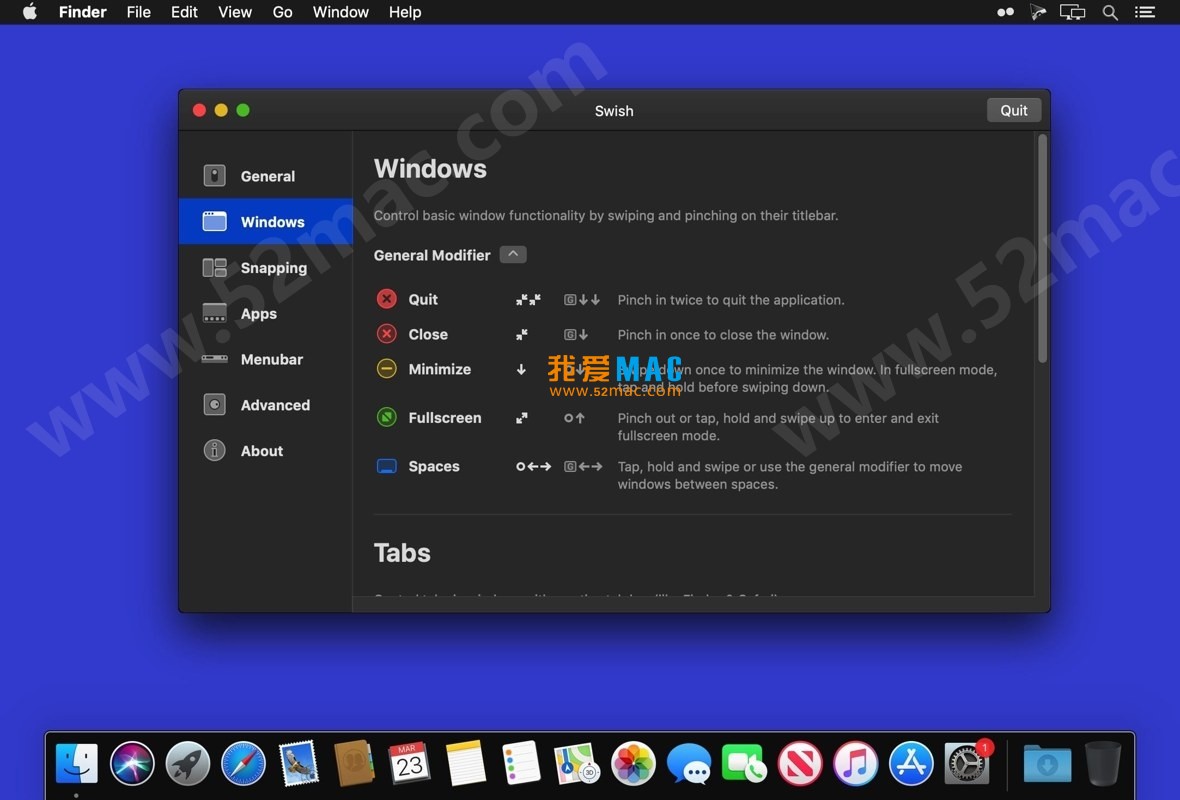This screenshot has width=1180, height=800.
Task: Click the blue Spaces gesture icon
Action: tap(387, 466)
